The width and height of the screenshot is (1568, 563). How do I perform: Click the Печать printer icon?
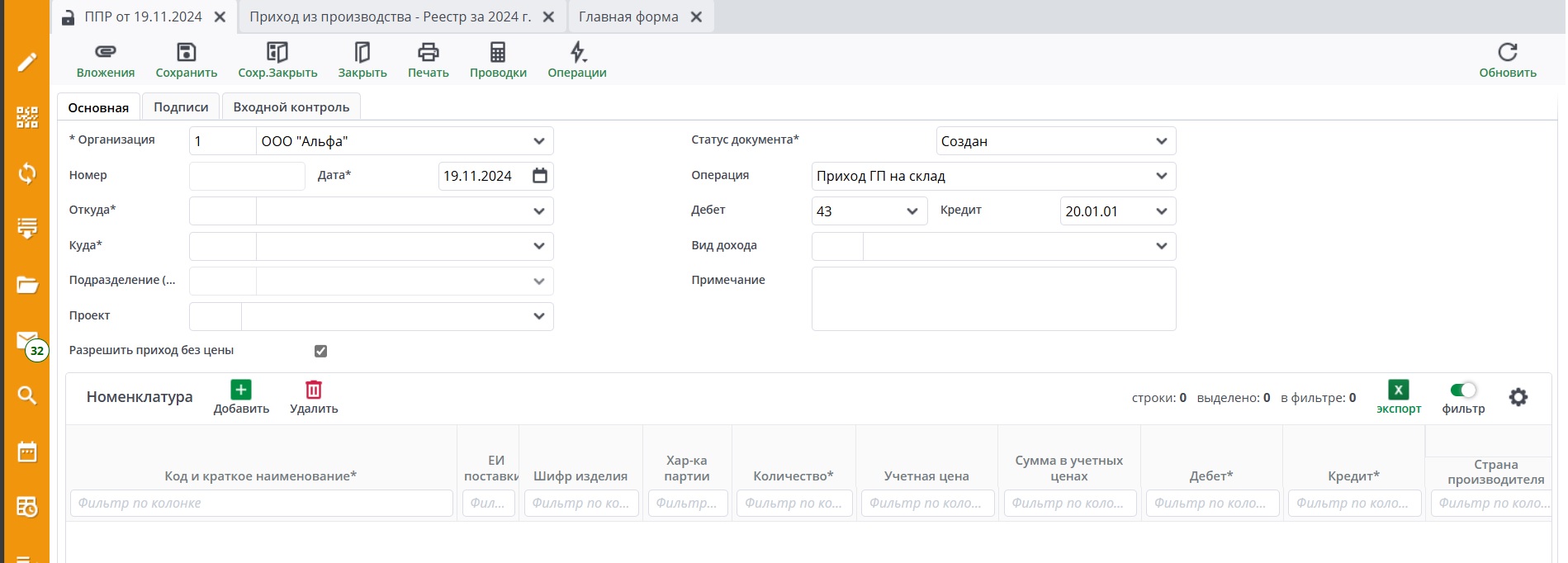[x=428, y=53]
